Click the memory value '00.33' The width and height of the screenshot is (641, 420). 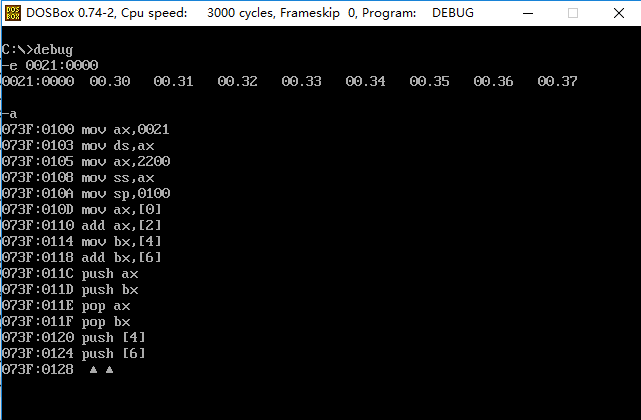302,81
